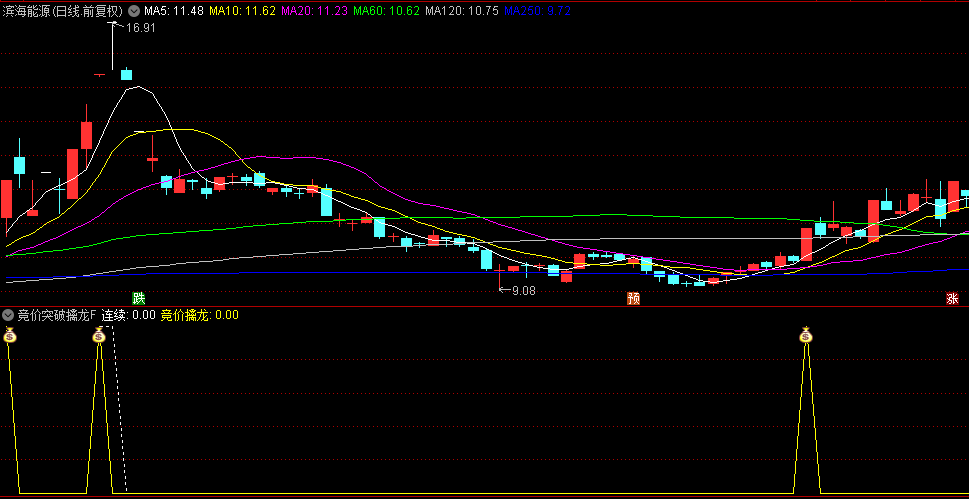Expand the 竞价突破擒龙 indicator dropdown arrow
Viewport: 969px width, 499px height.
(8, 315)
